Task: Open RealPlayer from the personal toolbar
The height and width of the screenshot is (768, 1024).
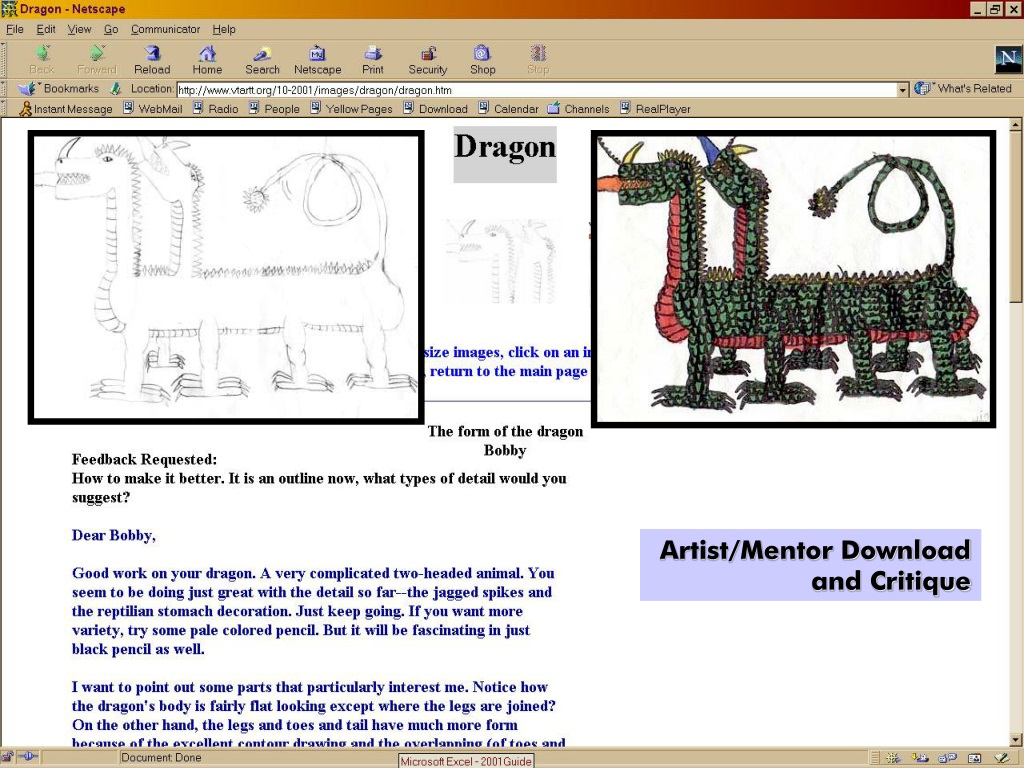Action: [656, 108]
